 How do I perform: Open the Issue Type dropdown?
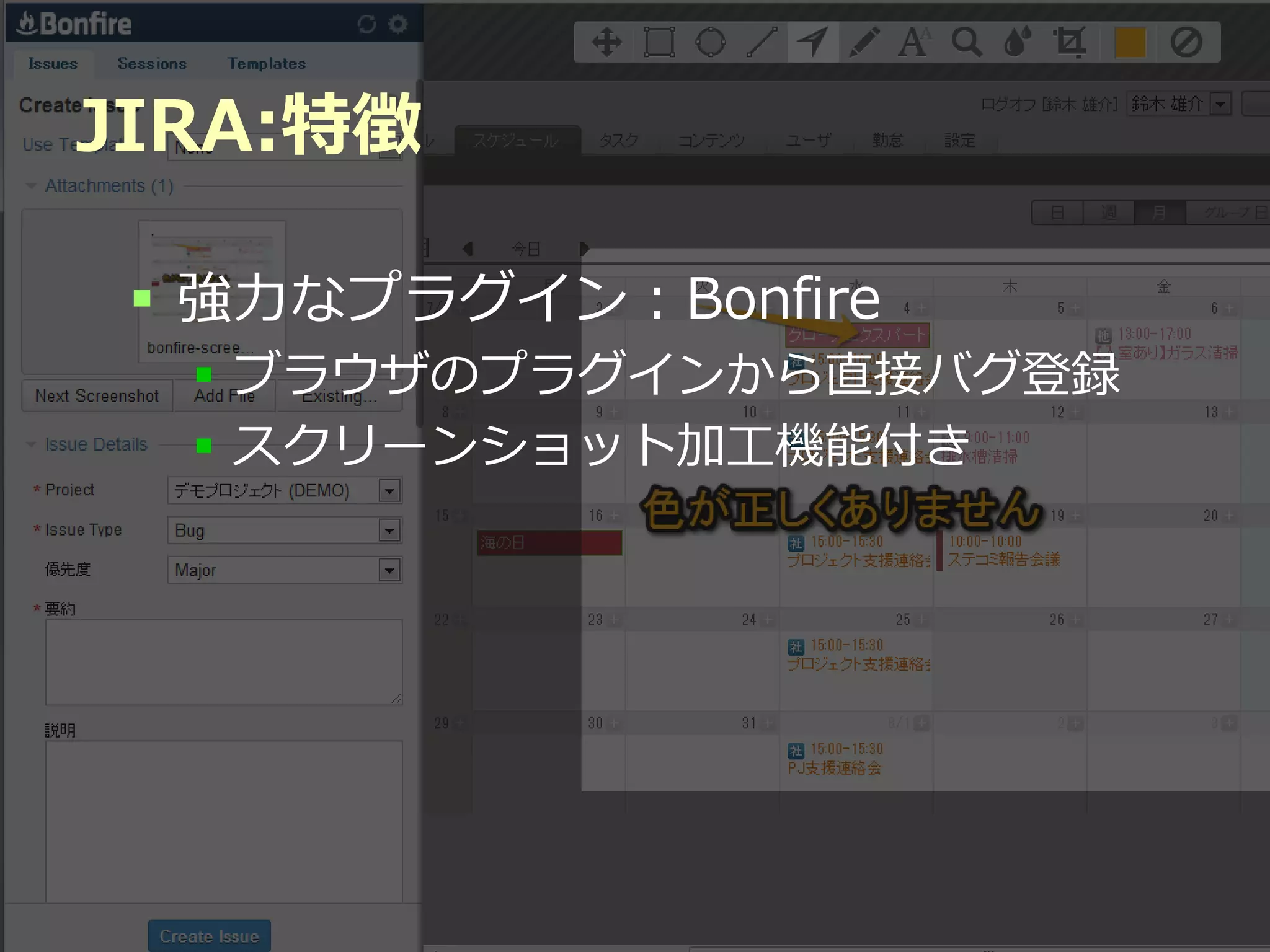click(x=285, y=531)
